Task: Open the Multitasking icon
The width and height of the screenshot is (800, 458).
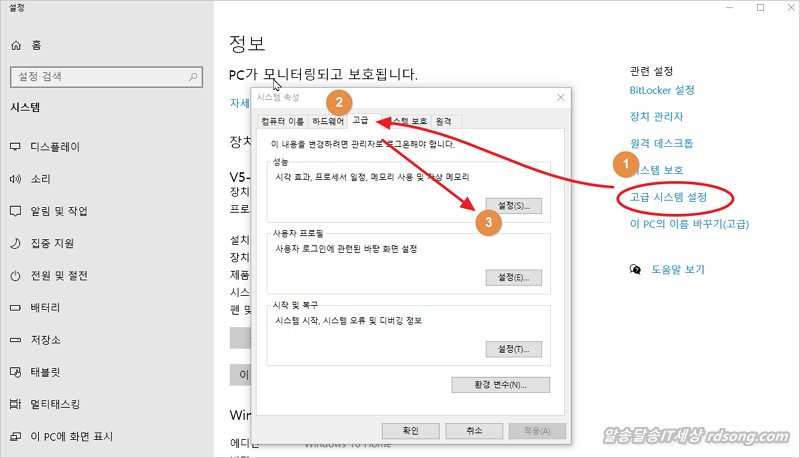Action: tap(16, 404)
